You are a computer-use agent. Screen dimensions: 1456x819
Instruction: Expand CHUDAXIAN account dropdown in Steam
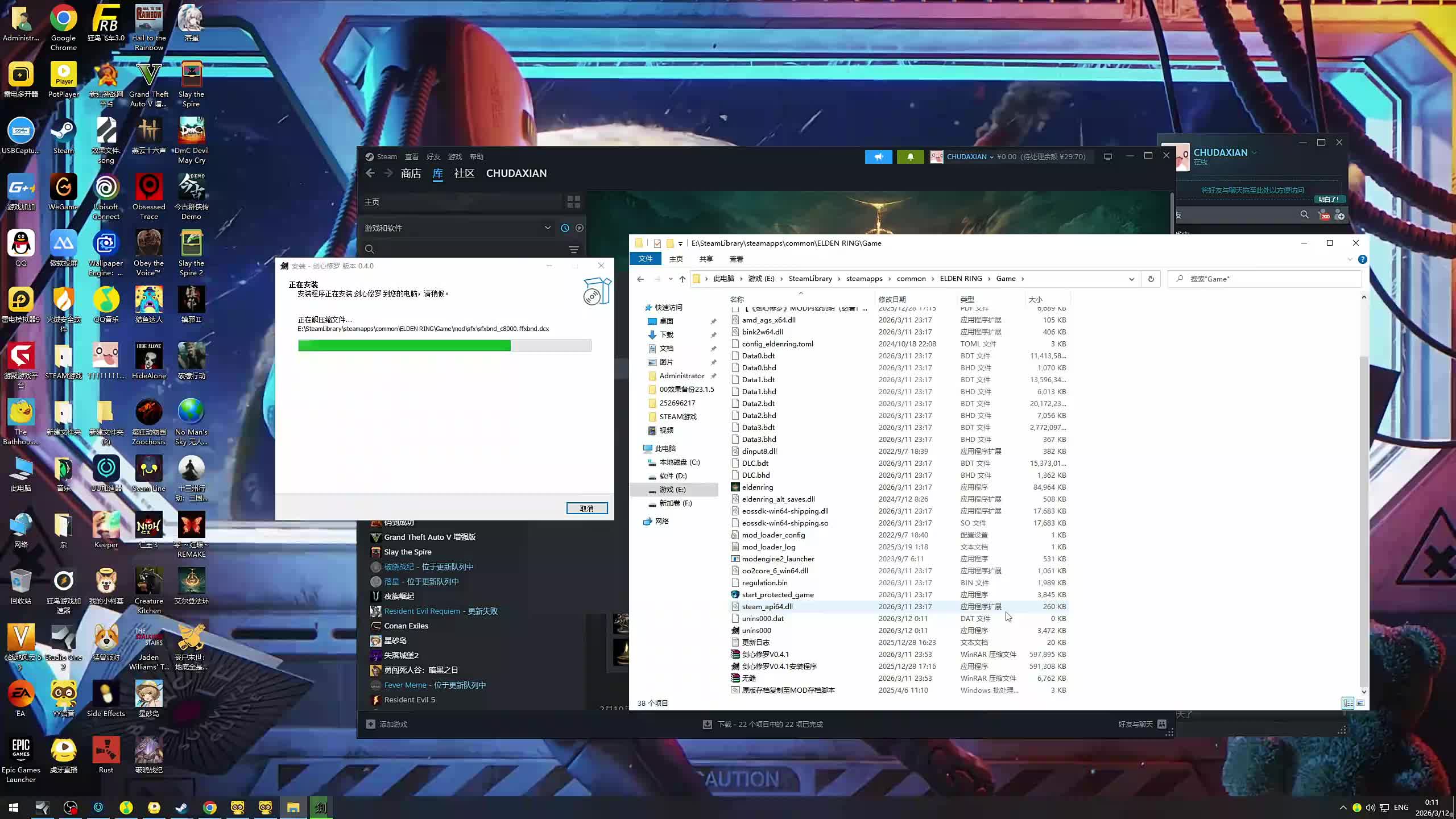(991, 157)
